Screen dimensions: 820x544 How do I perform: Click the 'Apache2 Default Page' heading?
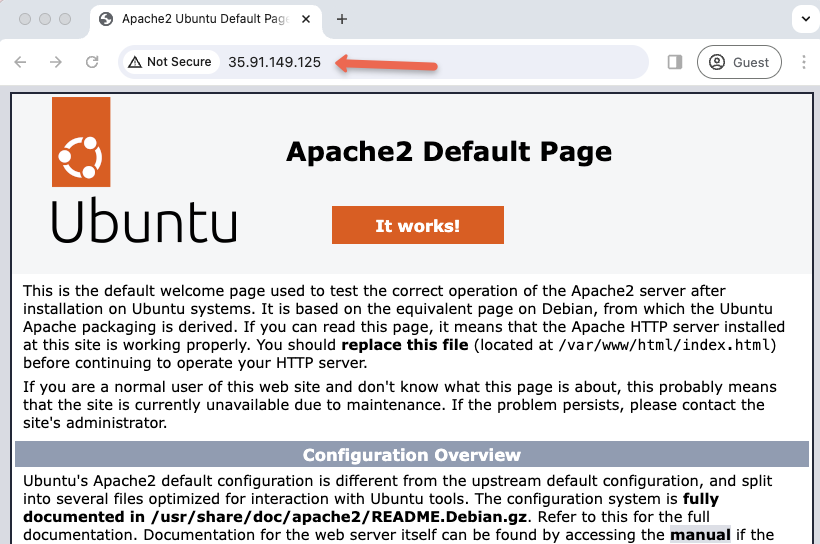tap(449, 152)
